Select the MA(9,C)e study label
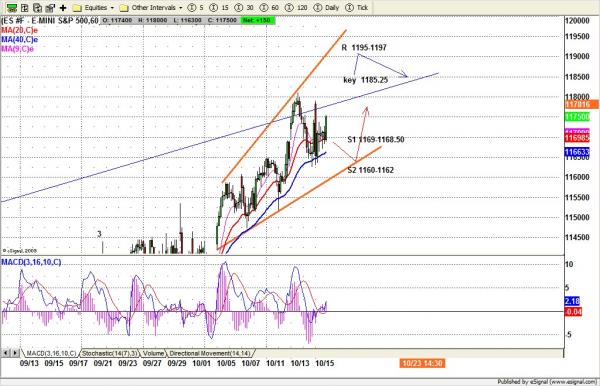 click(x=18, y=49)
